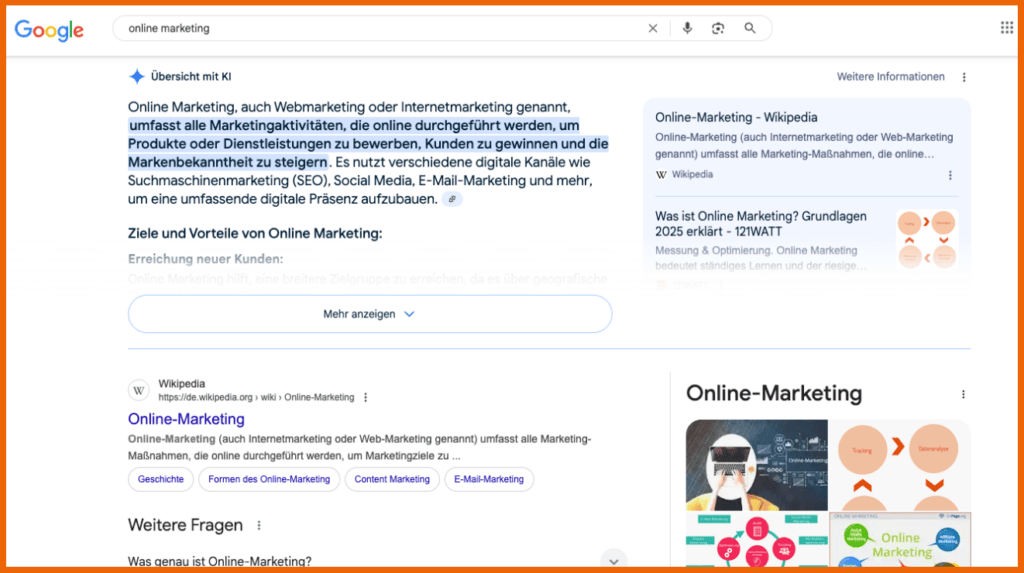Open the green Online Marketing graphic image
Screen dimensions: 1024x573
pos(900,540)
